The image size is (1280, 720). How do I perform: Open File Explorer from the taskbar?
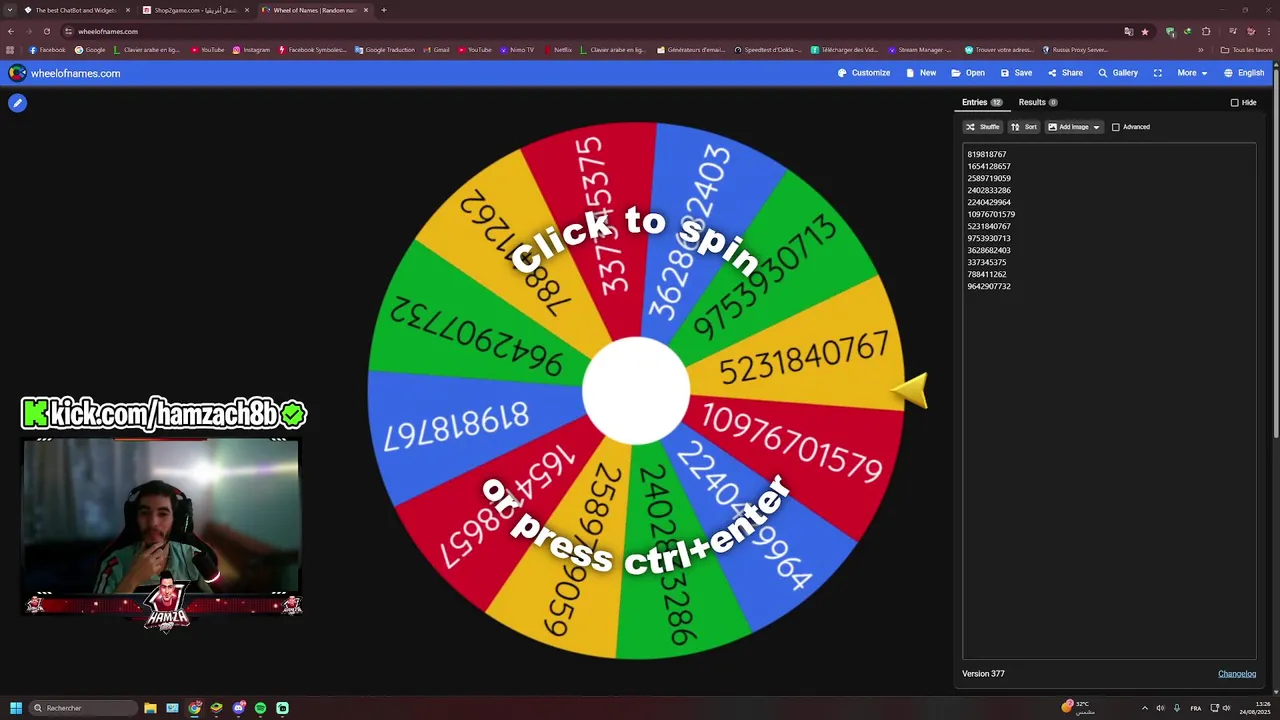click(150, 708)
